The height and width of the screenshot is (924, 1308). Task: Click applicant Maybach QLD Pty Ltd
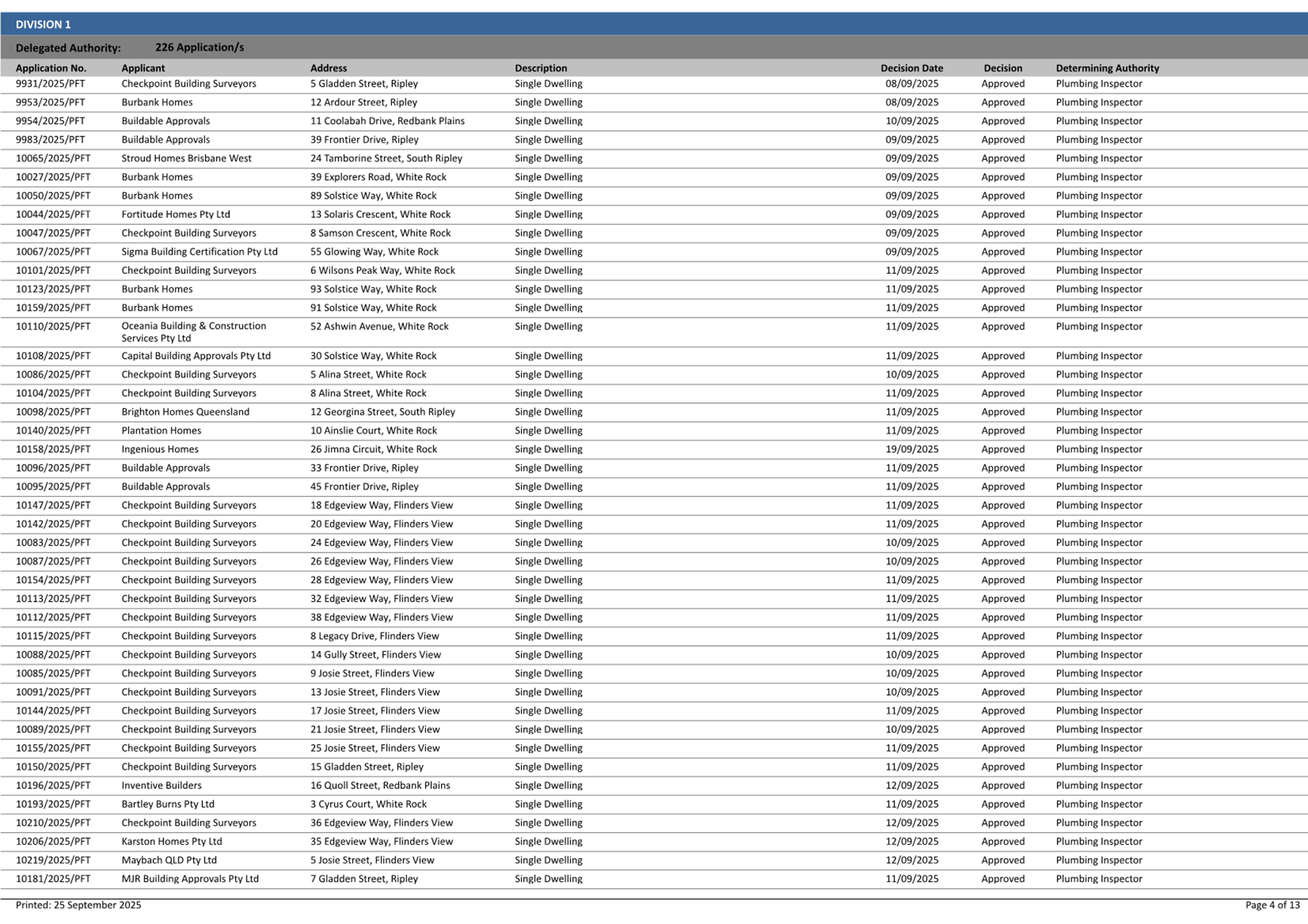point(169,861)
